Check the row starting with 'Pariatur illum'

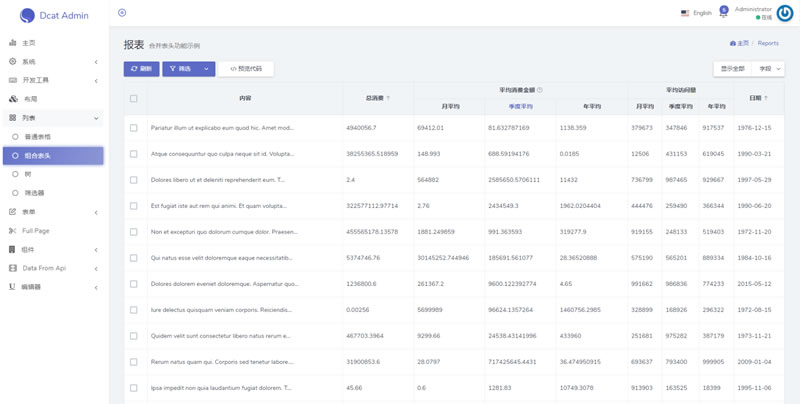134,128
